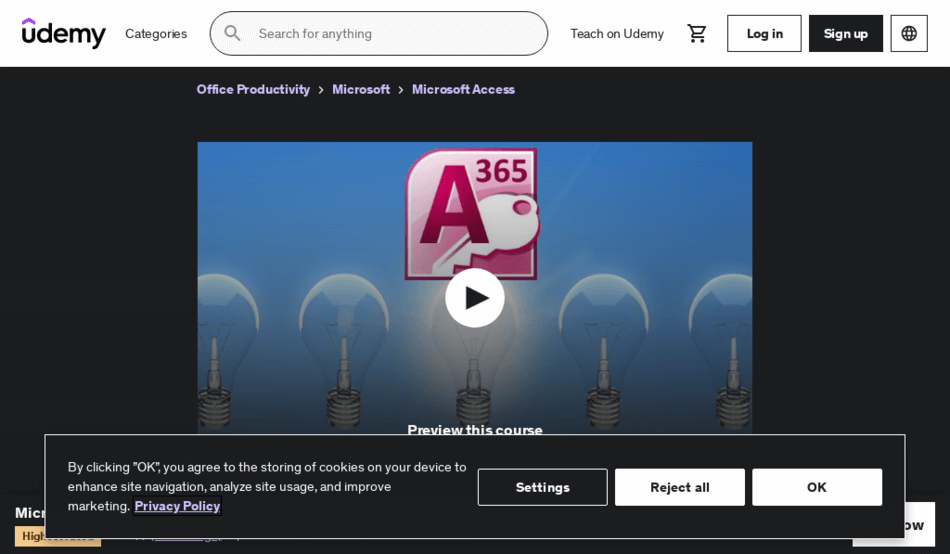
Task: Open Teach on Udemy link
Action: [617, 34]
